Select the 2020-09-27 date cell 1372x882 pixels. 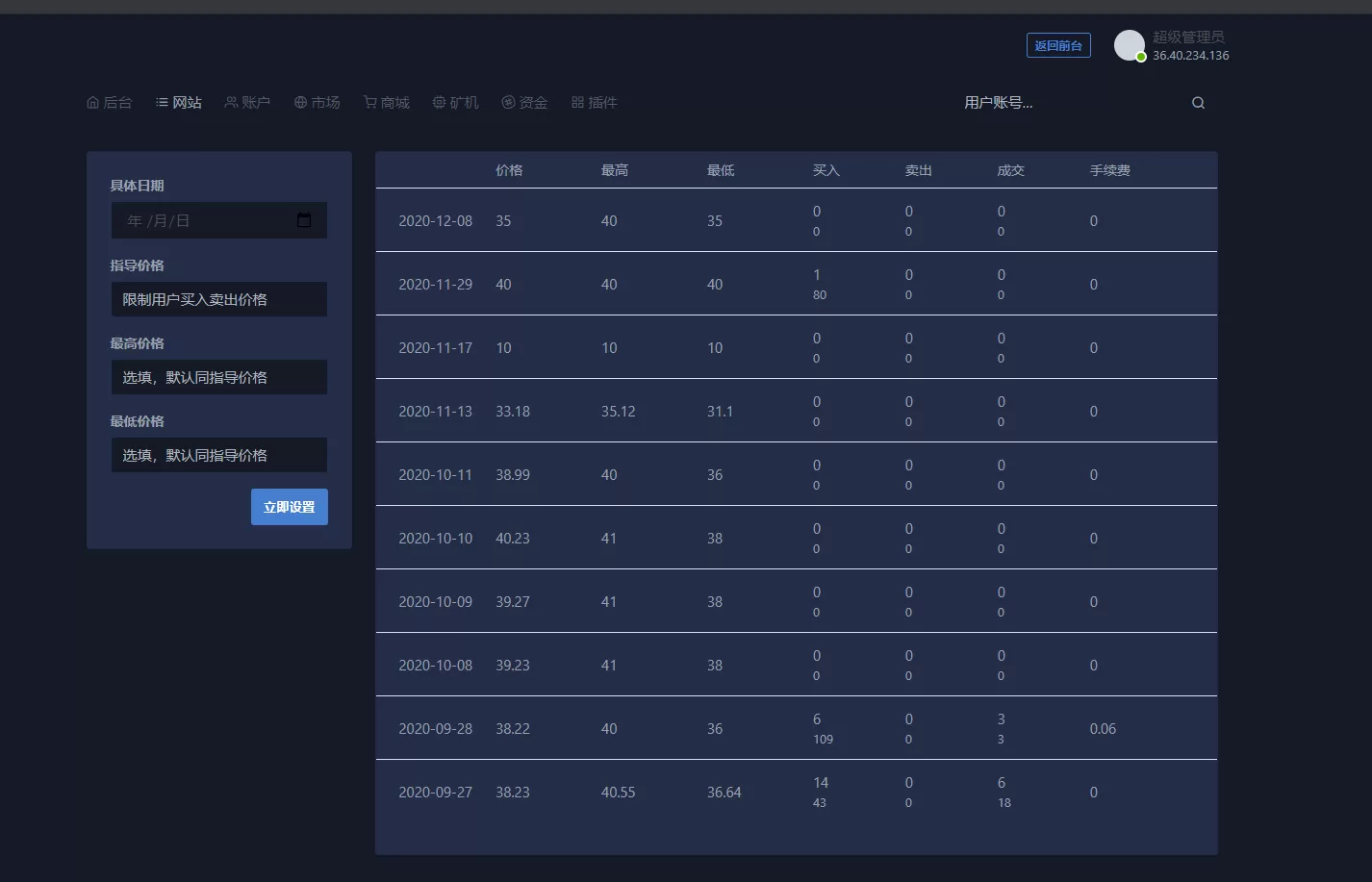pyautogui.click(x=436, y=793)
